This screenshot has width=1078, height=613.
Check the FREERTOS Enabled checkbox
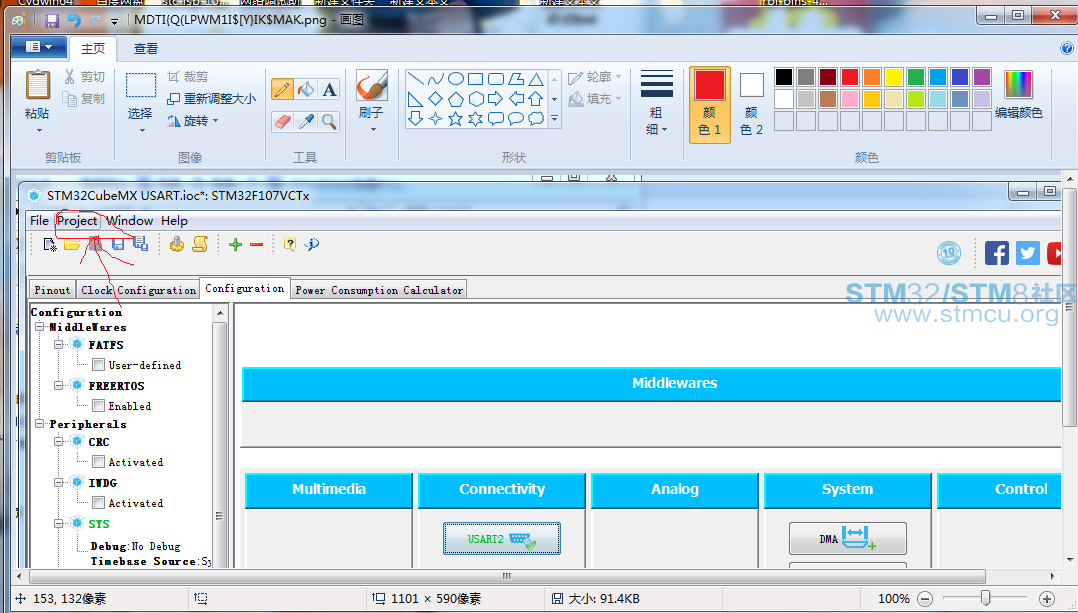[x=98, y=406]
